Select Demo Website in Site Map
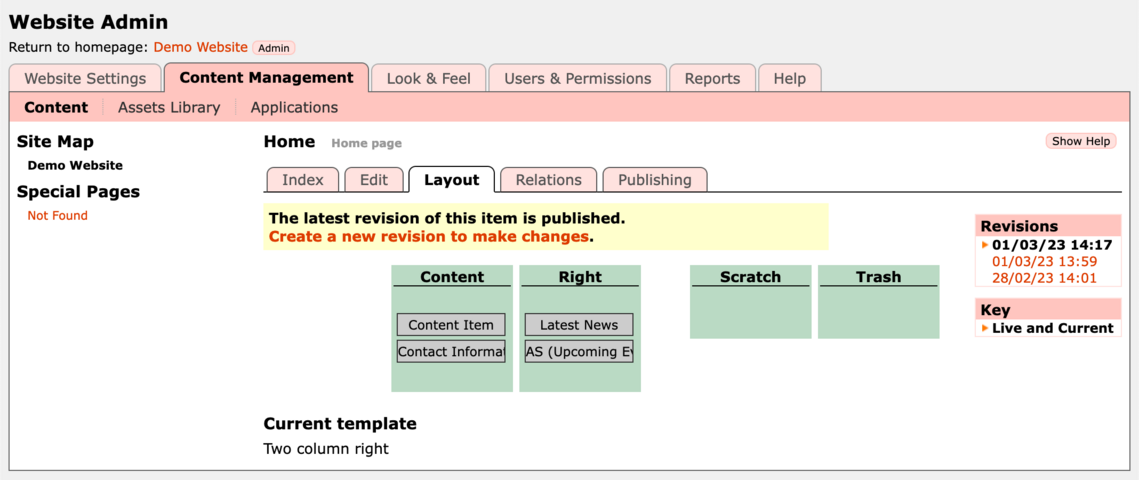 (75, 166)
